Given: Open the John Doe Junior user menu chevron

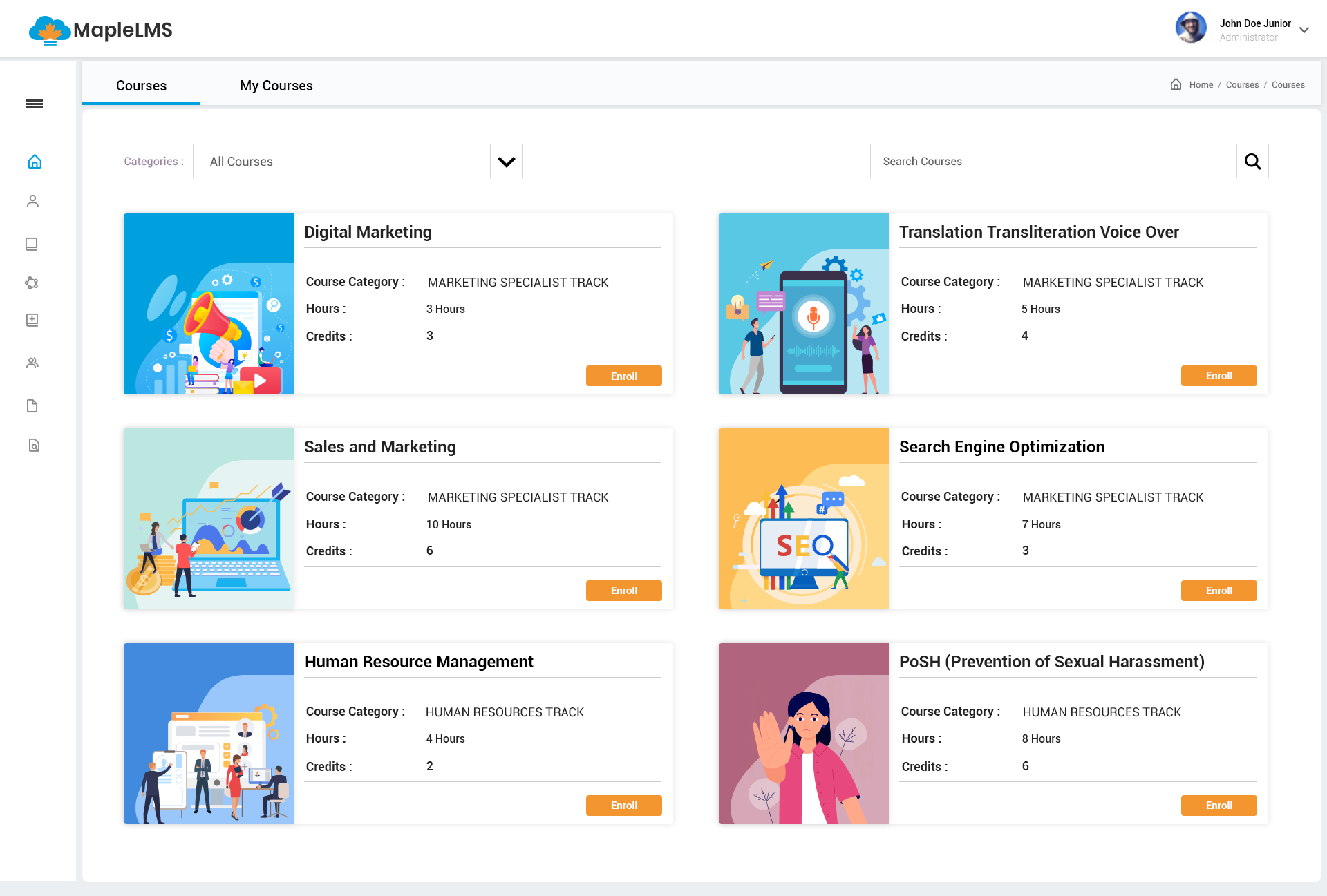Looking at the screenshot, I should pos(1304,30).
